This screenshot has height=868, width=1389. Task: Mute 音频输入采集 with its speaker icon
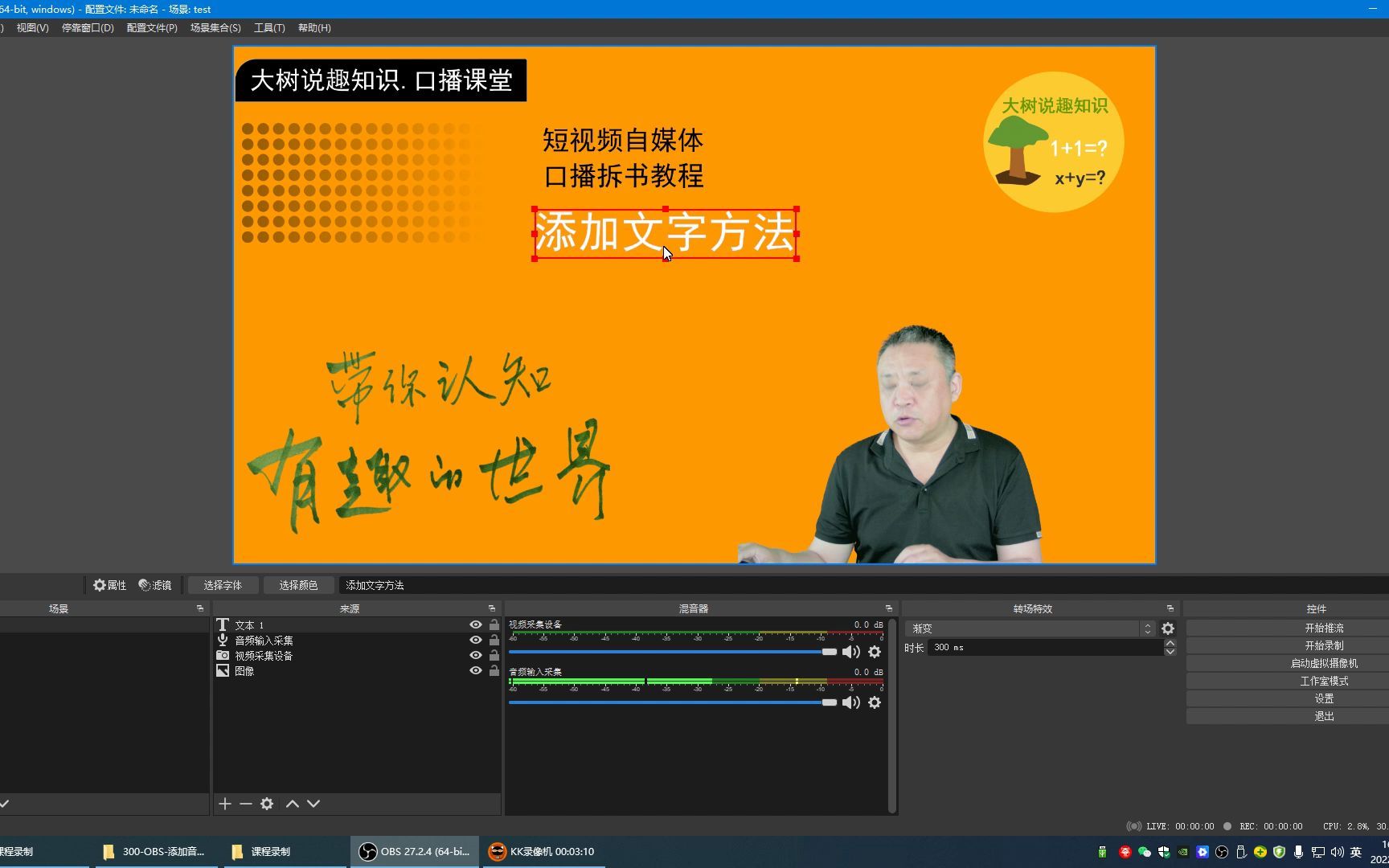[850, 702]
